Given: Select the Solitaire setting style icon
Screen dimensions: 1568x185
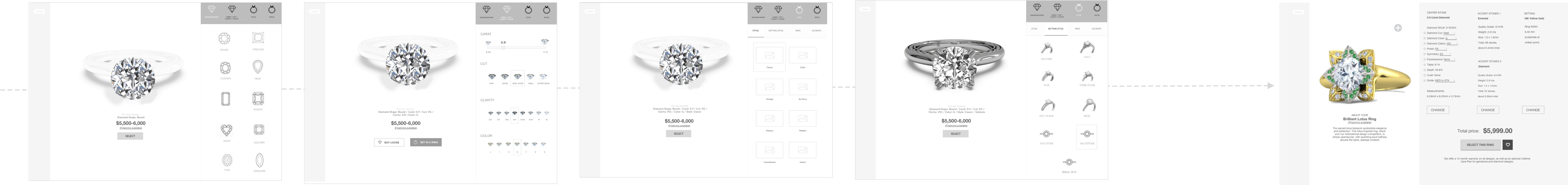Looking at the screenshot, I should (x=1046, y=48).
